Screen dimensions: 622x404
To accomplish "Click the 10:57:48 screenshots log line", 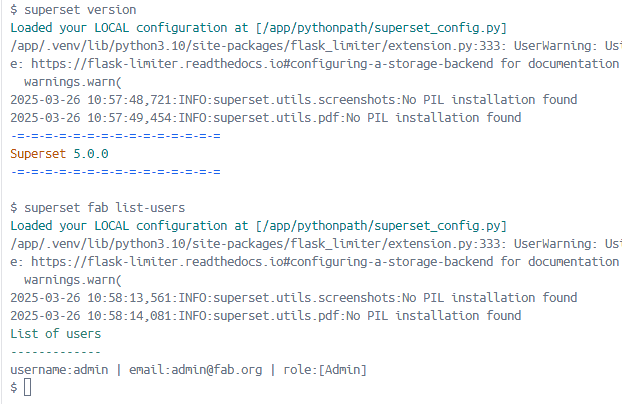I will click(294, 100).
